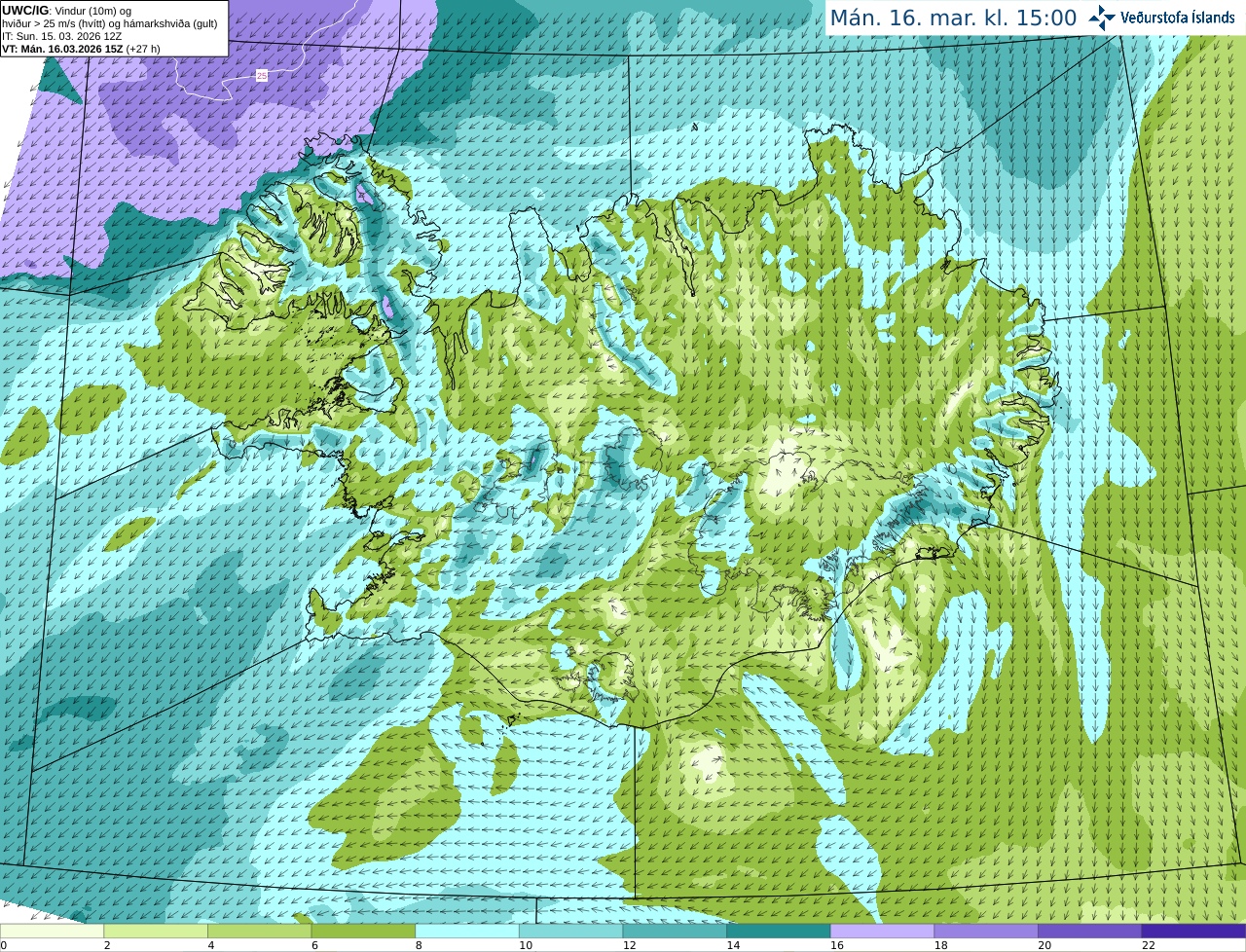Click the 'VT: Mán. 16.03.2026 15Z (+27 h)' line
Viewport: 1246px width, 952px height.
pyautogui.click(x=81, y=49)
